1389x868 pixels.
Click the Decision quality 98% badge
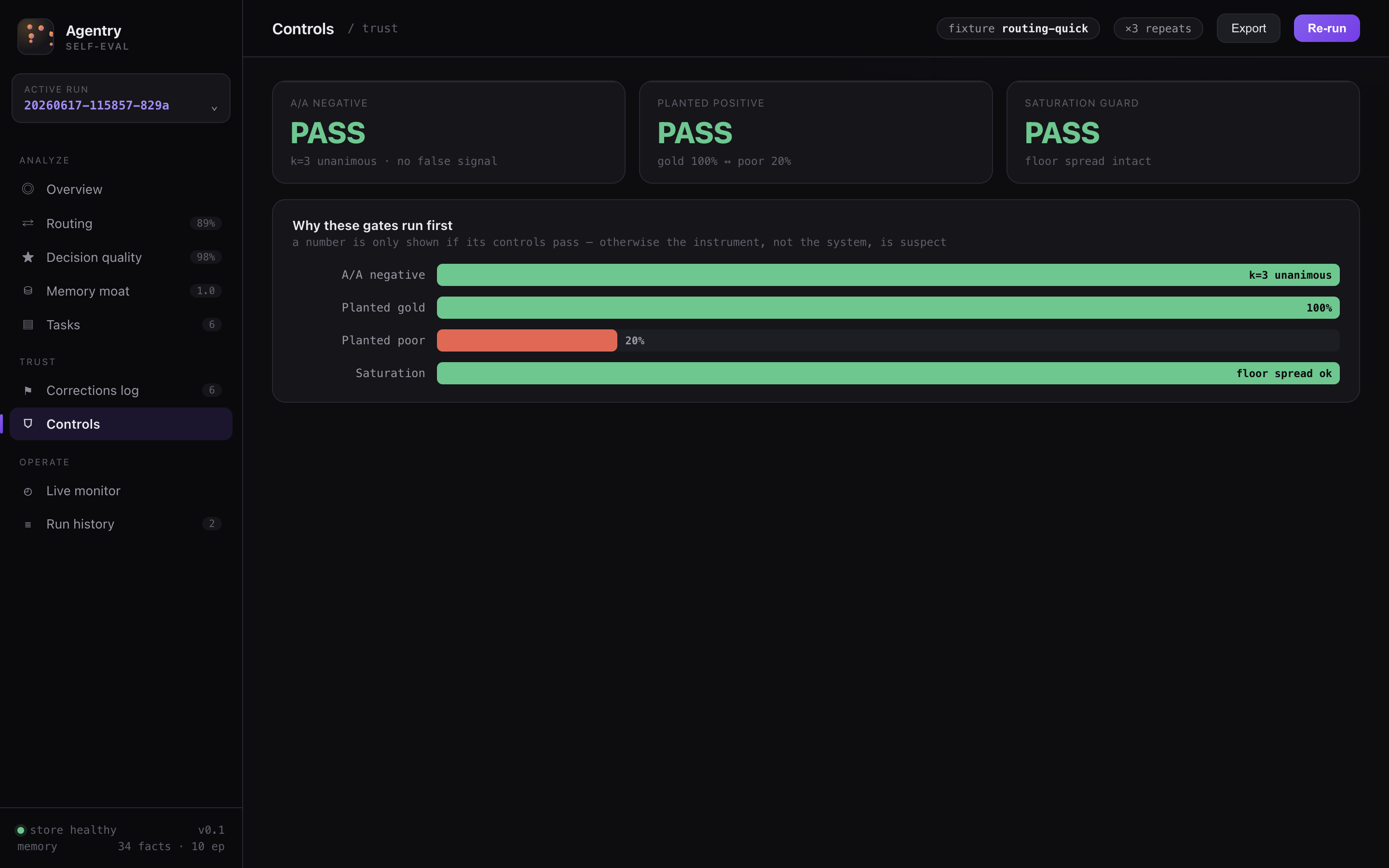[x=205, y=257]
